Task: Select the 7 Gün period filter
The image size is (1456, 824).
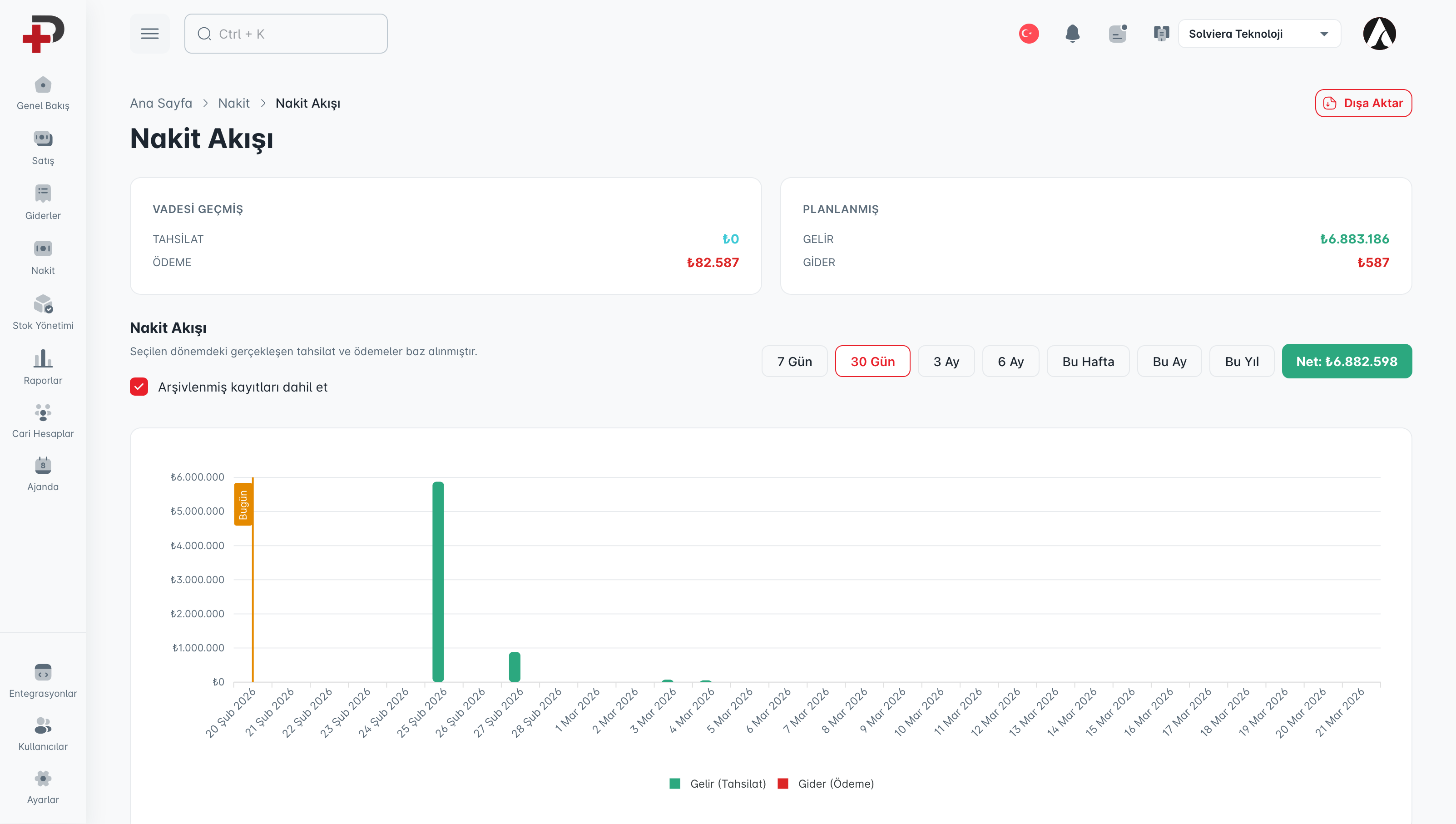Action: [x=793, y=361]
